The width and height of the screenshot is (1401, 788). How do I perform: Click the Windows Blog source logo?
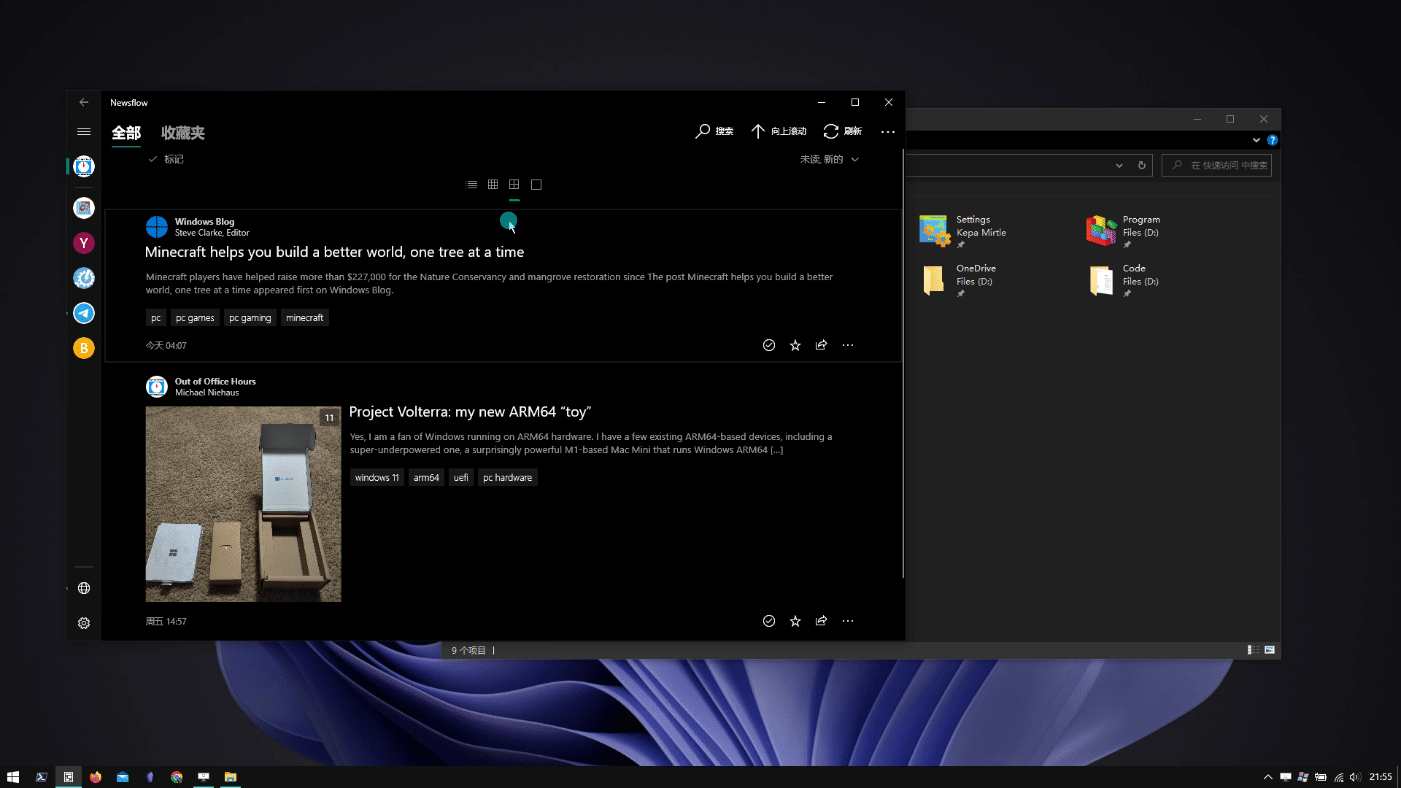click(x=157, y=227)
